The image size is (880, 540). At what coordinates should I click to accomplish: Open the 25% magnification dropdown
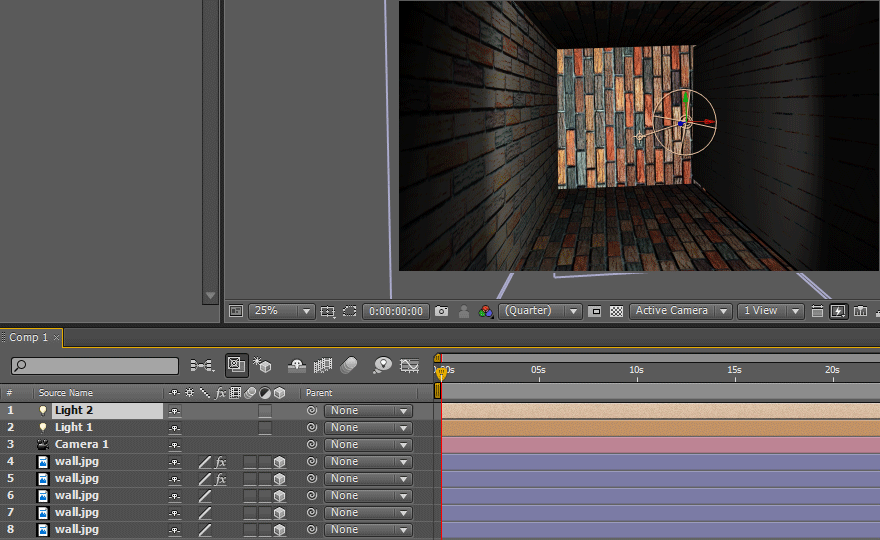(x=281, y=311)
